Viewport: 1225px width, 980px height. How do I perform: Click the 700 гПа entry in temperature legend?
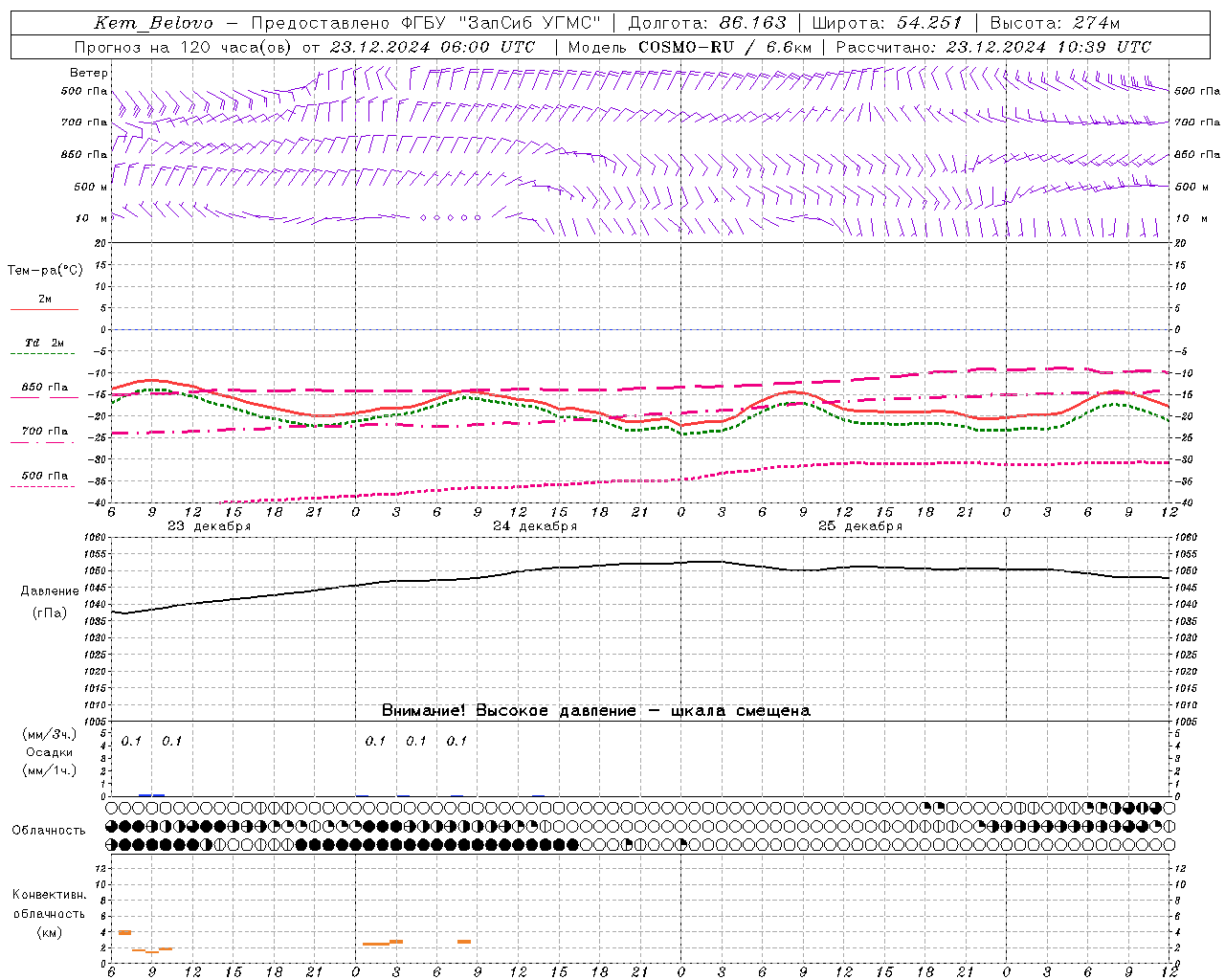click(x=44, y=432)
